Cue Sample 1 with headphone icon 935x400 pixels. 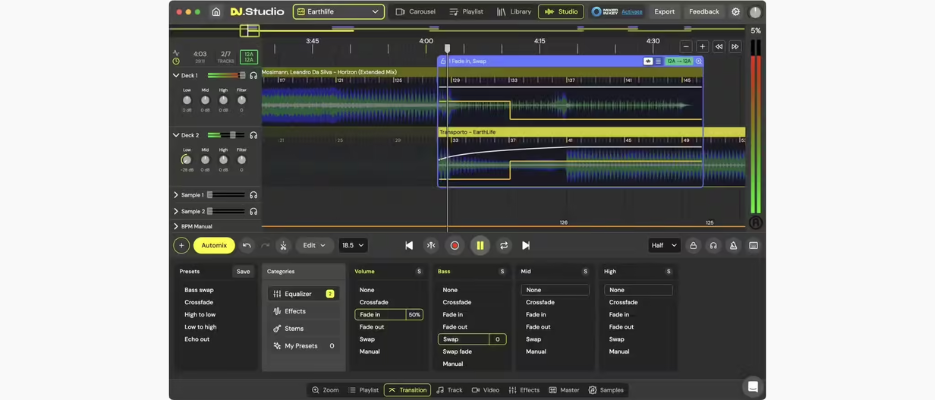[x=253, y=195]
